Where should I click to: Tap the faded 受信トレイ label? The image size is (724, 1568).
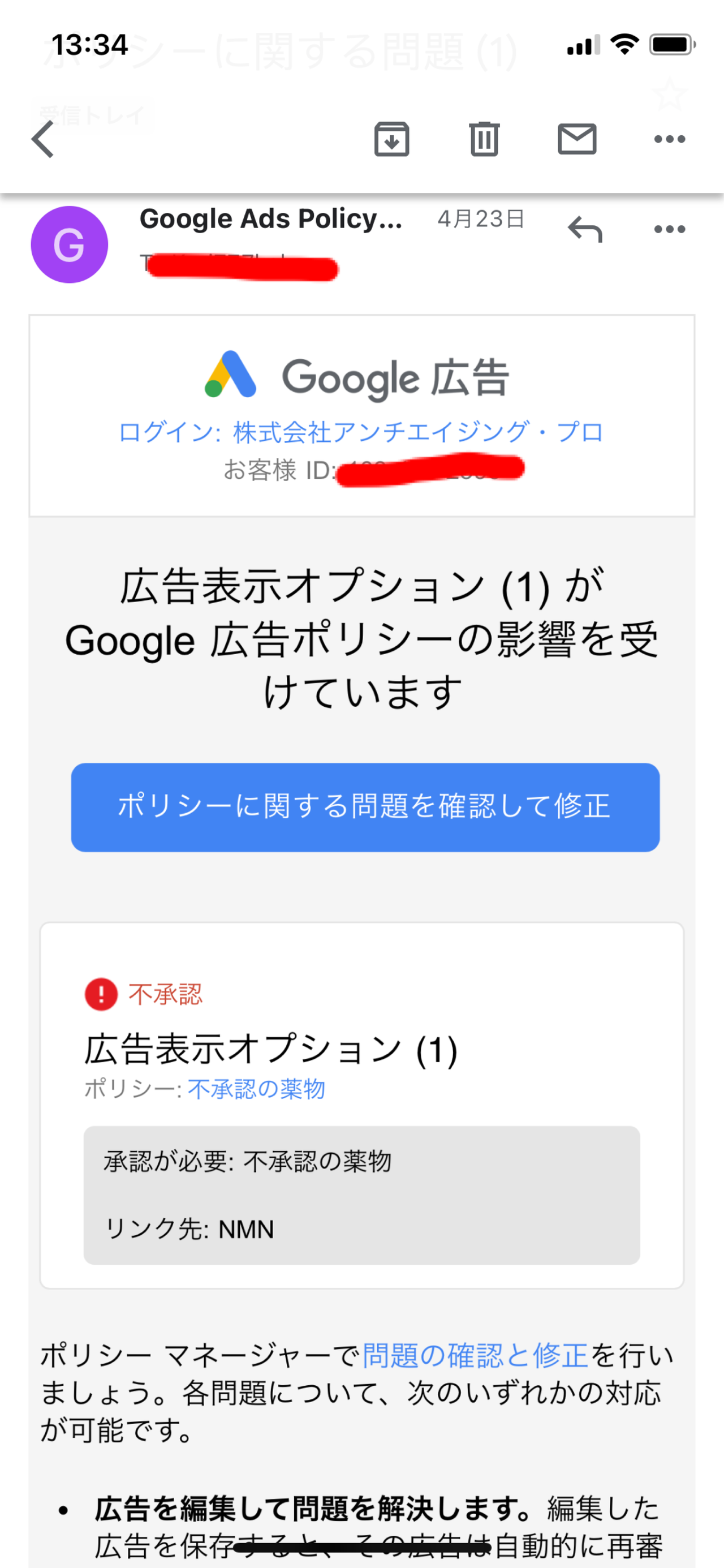pos(92,115)
